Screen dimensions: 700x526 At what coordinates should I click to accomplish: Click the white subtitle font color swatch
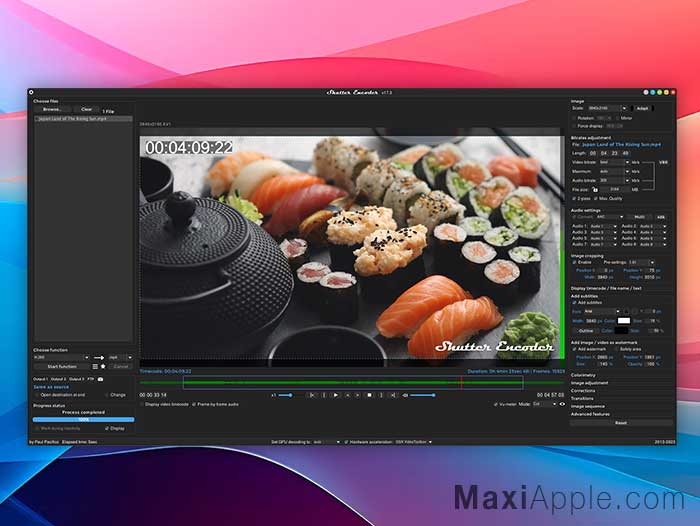point(622,320)
